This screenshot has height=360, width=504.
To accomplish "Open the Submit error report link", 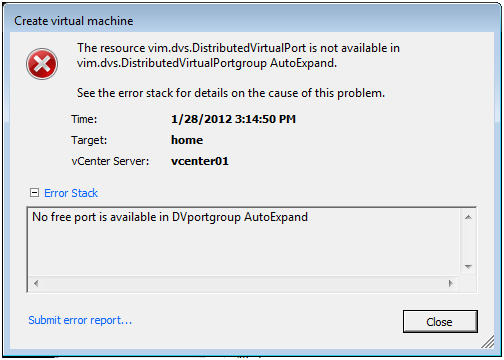I will (x=80, y=320).
